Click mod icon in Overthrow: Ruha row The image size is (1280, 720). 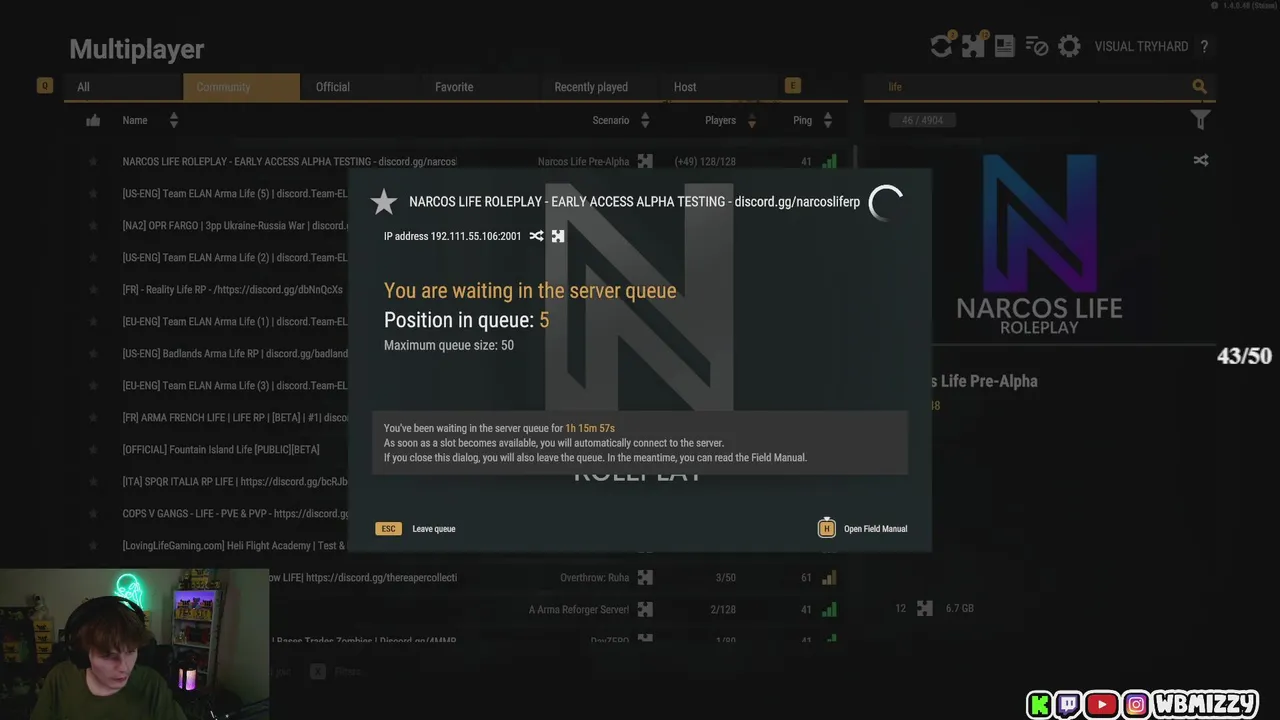645,577
